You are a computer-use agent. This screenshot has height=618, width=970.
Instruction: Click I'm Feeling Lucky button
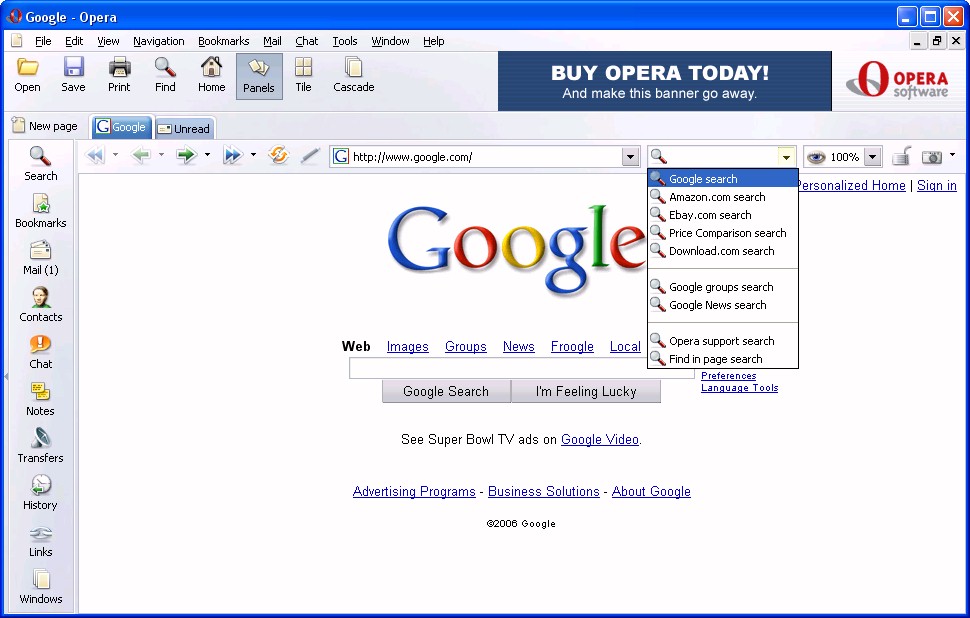tap(586, 391)
